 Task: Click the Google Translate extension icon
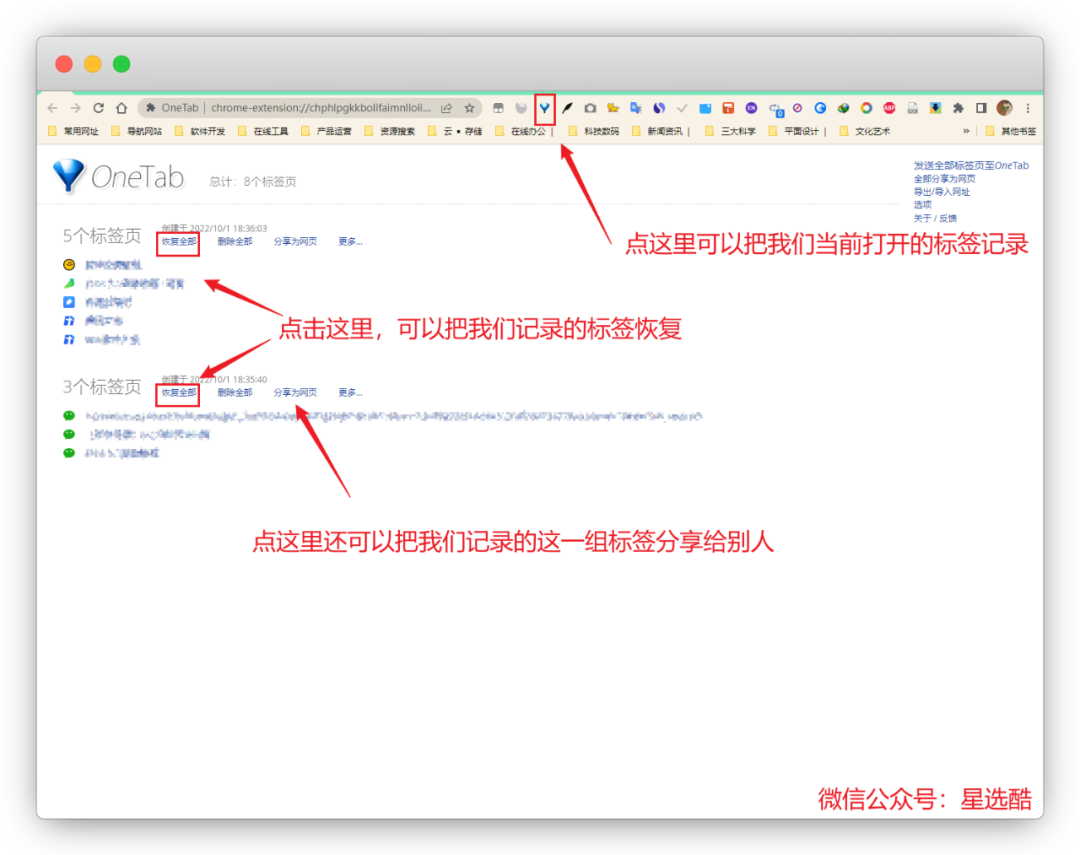636,108
